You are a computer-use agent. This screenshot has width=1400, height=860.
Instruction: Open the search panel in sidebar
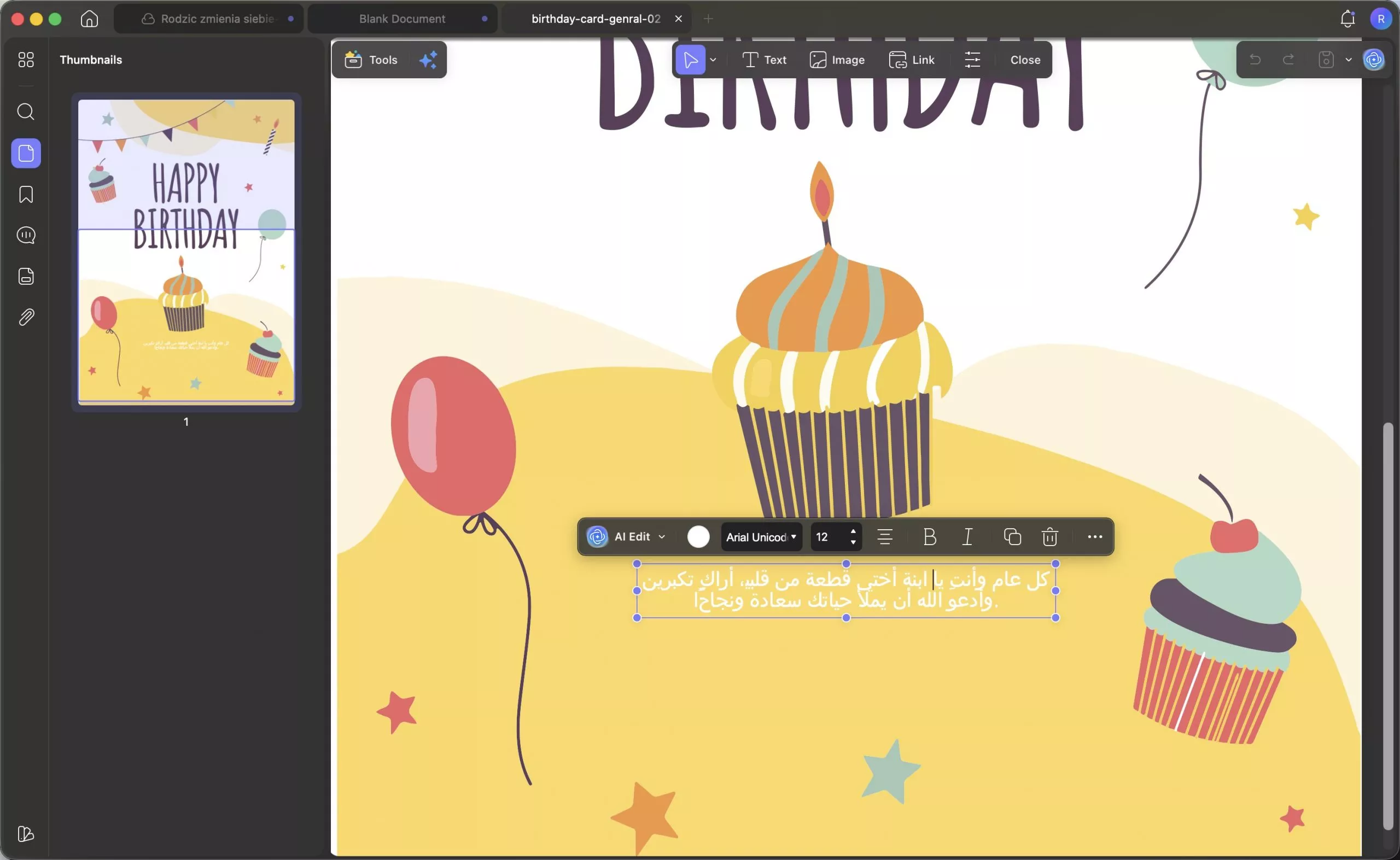(x=26, y=112)
